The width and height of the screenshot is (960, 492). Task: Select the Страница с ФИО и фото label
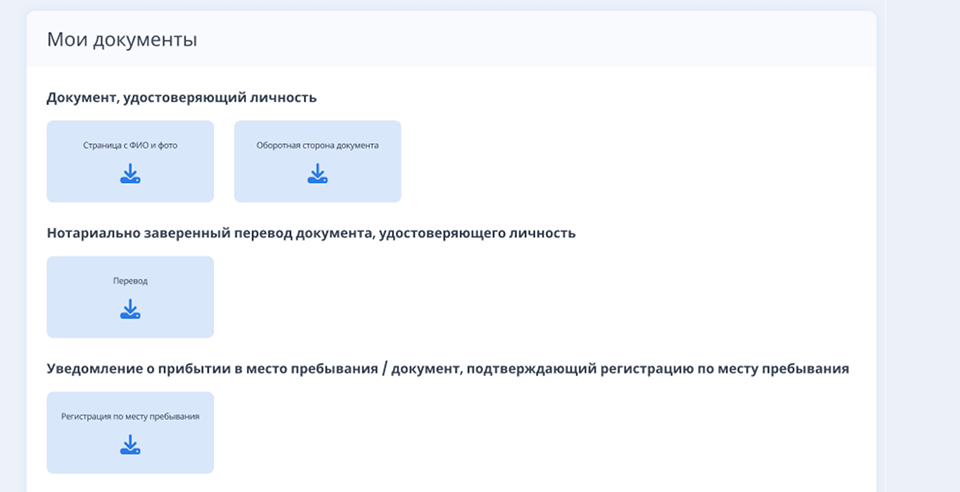130,145
